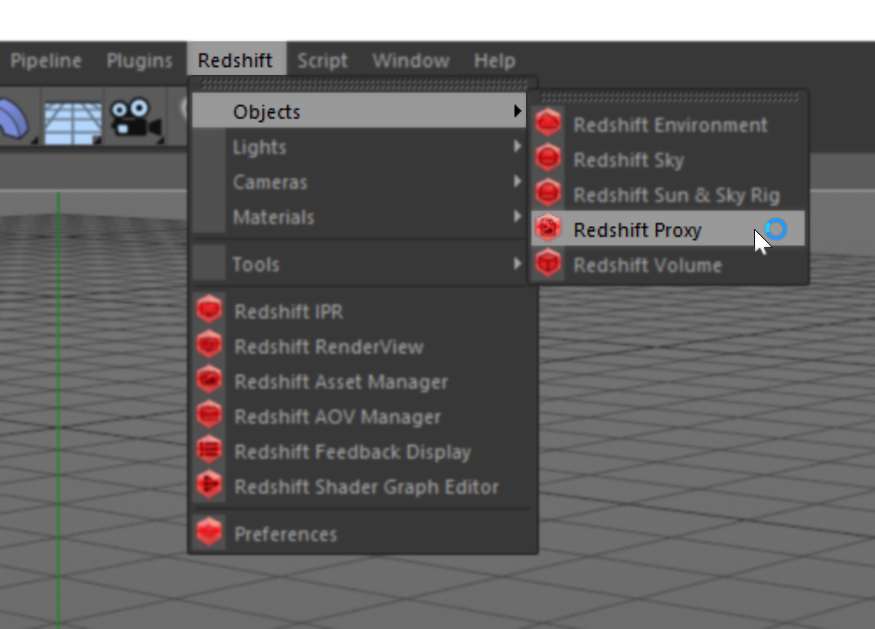Open the Help menu

pyautogui.click(x=494, y=60)
